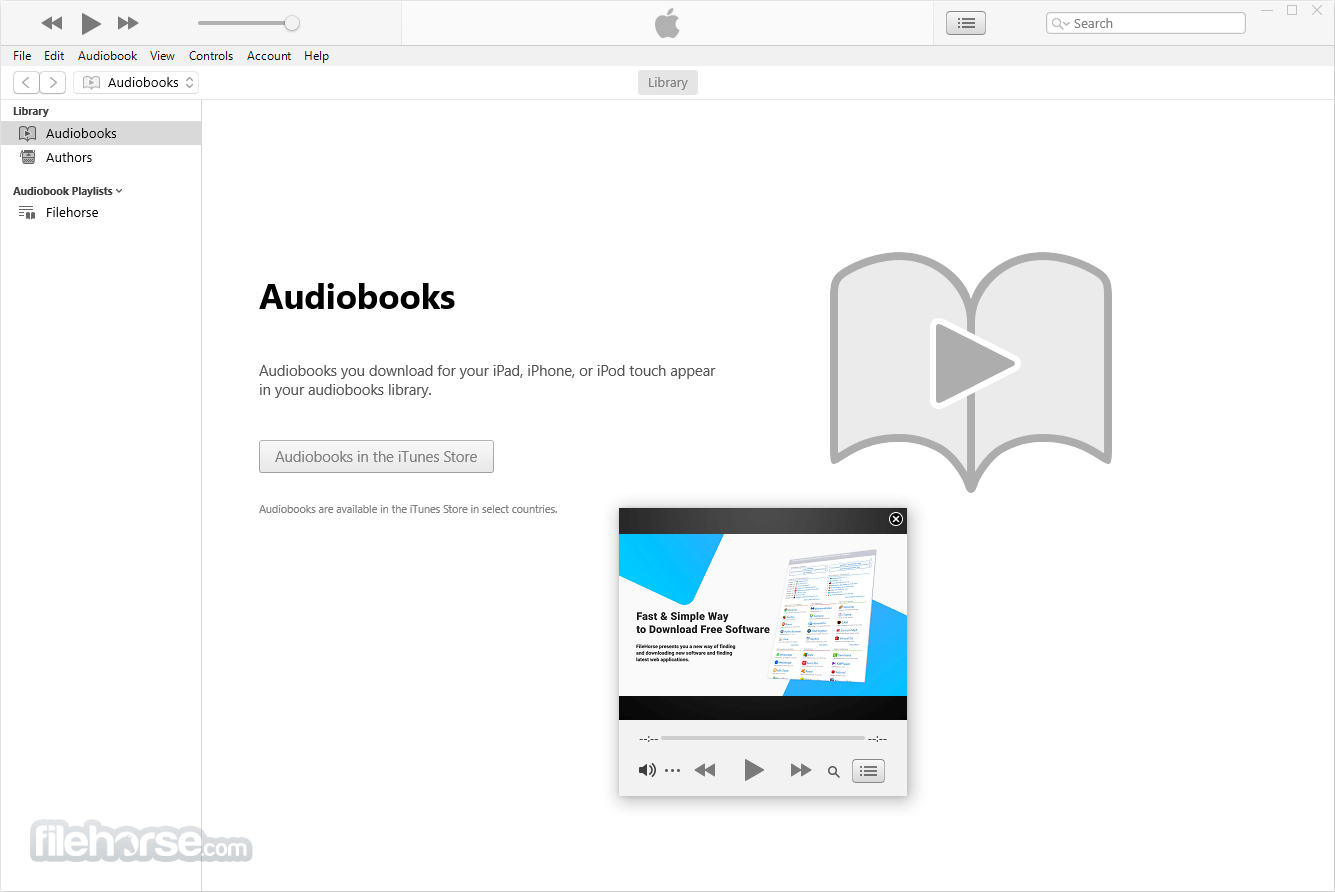Screen dimensions: 1335x892
Task: Click the mini player speaker volume icon
Action: click(x=647, y=770)
